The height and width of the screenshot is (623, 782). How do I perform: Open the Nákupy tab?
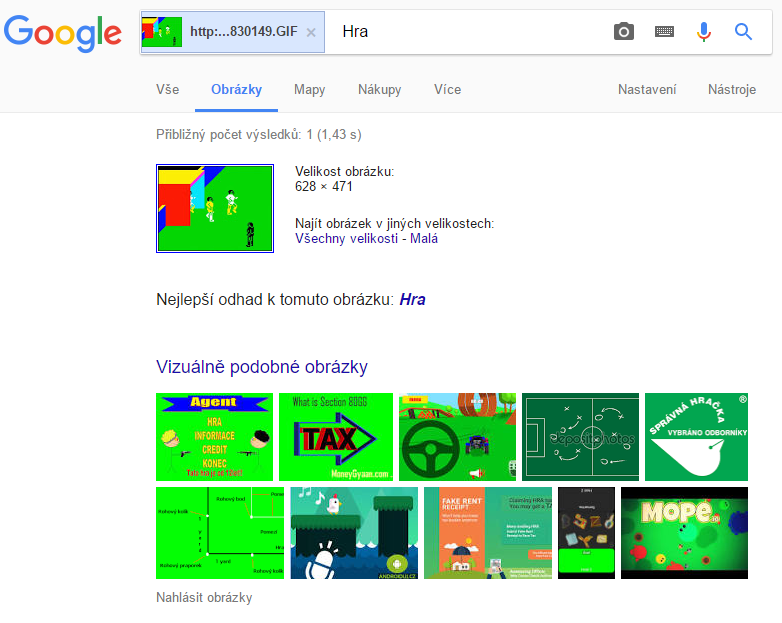pyautogui.click(x=380, y=90)
